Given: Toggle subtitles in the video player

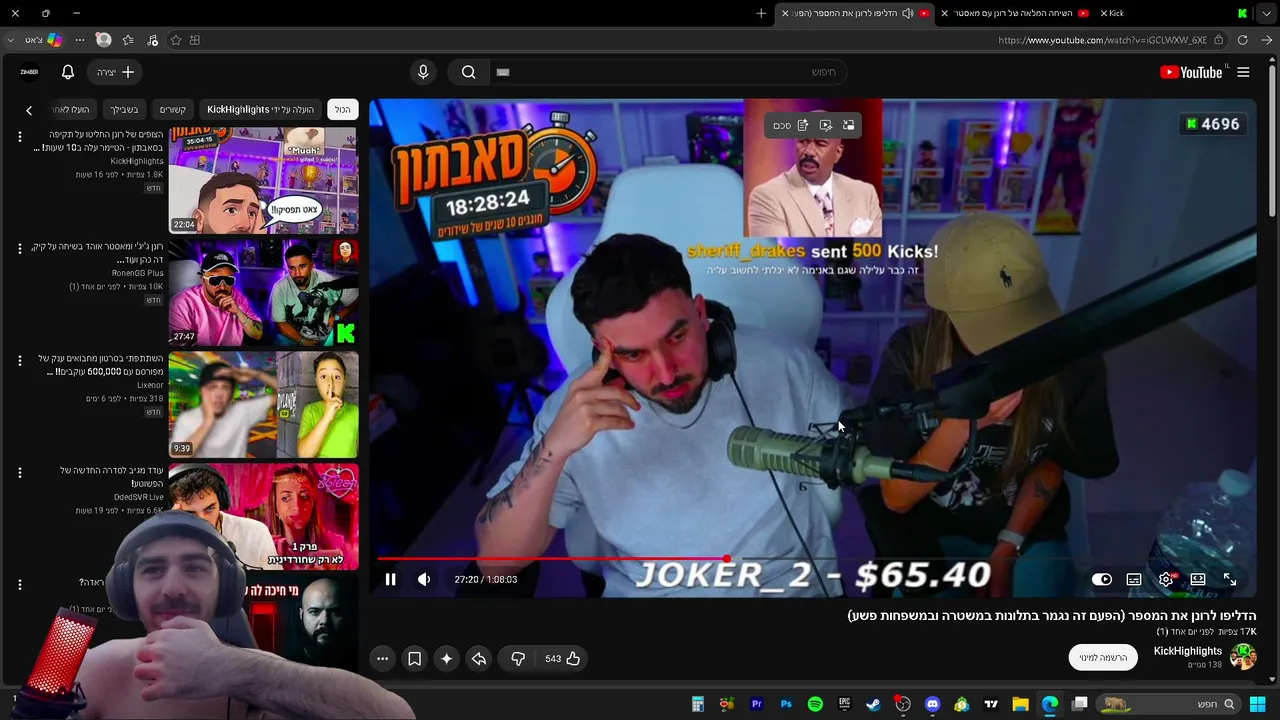Looking at the screenshot, I should coord(1134,579).
